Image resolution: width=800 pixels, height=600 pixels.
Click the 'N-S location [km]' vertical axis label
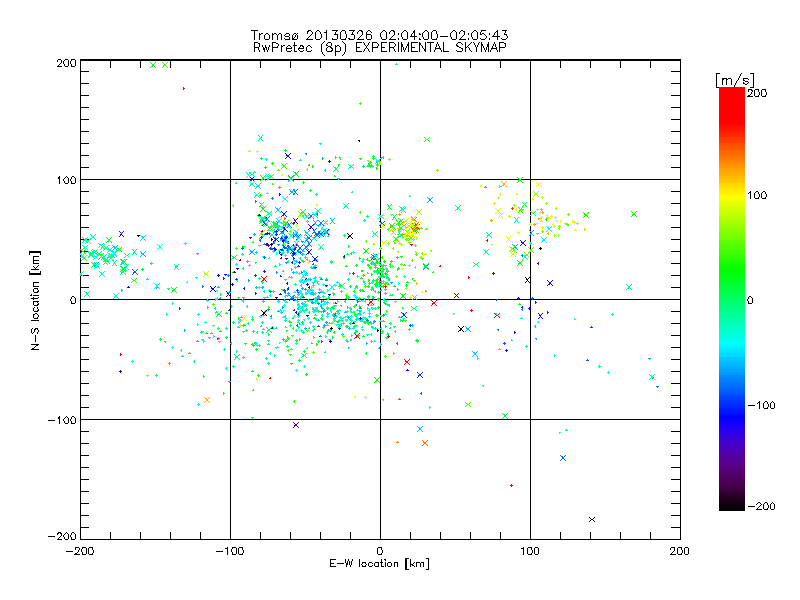pyautogui.click(x=35, y=300)
